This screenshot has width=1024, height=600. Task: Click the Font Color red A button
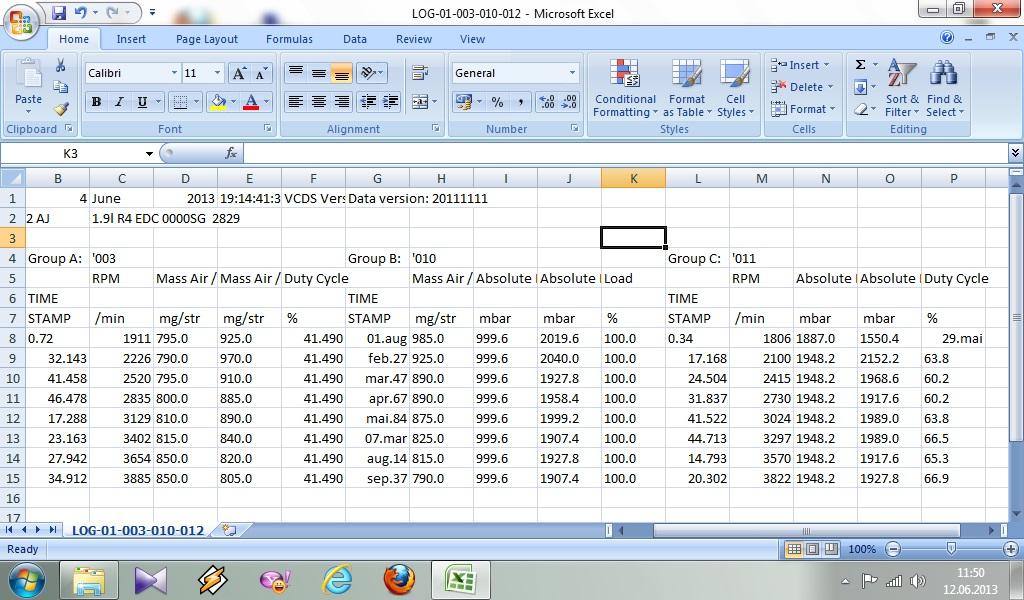tap(251, 102)
